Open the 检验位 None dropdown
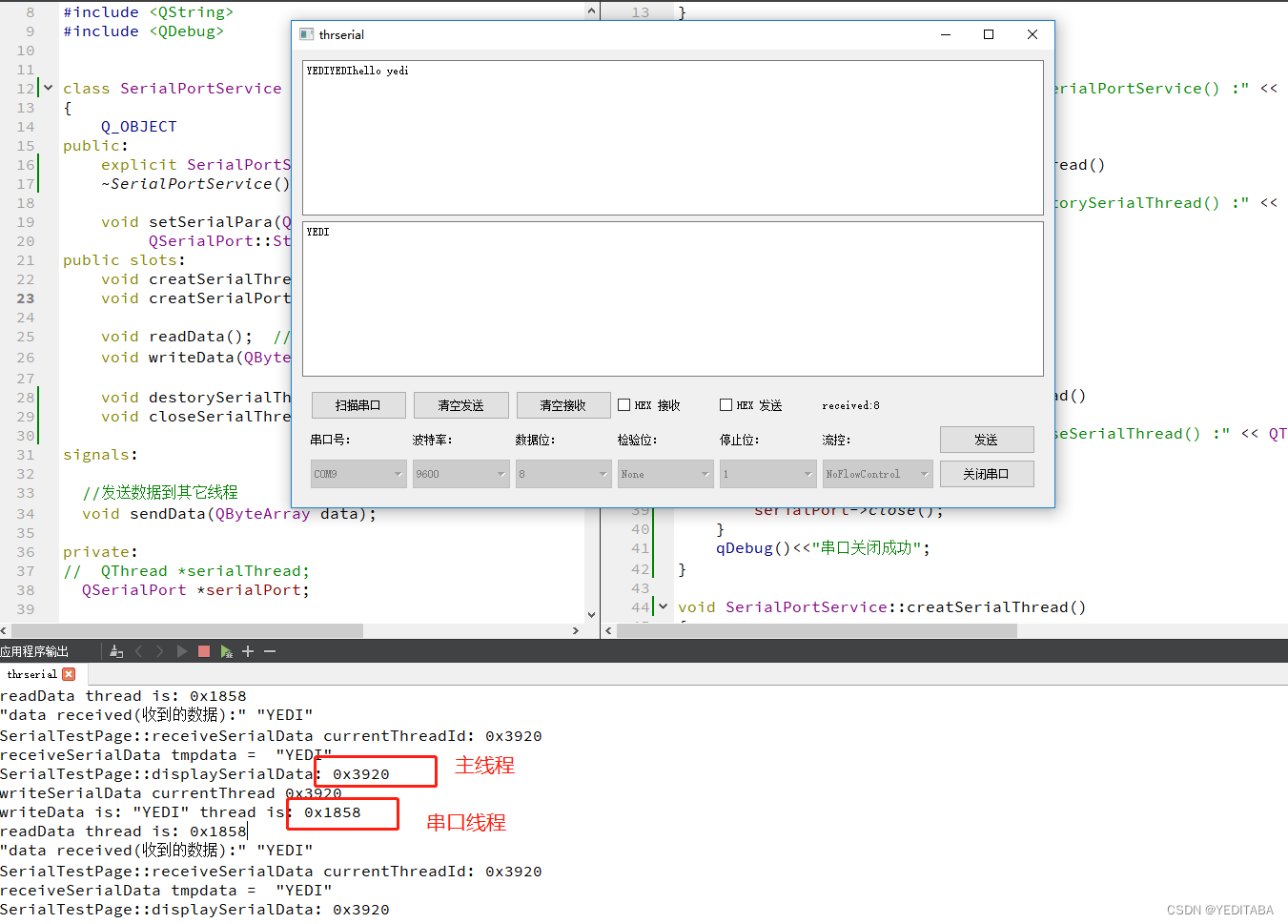The height and width of the screenshot is (924, 1288). click(665, 474)
